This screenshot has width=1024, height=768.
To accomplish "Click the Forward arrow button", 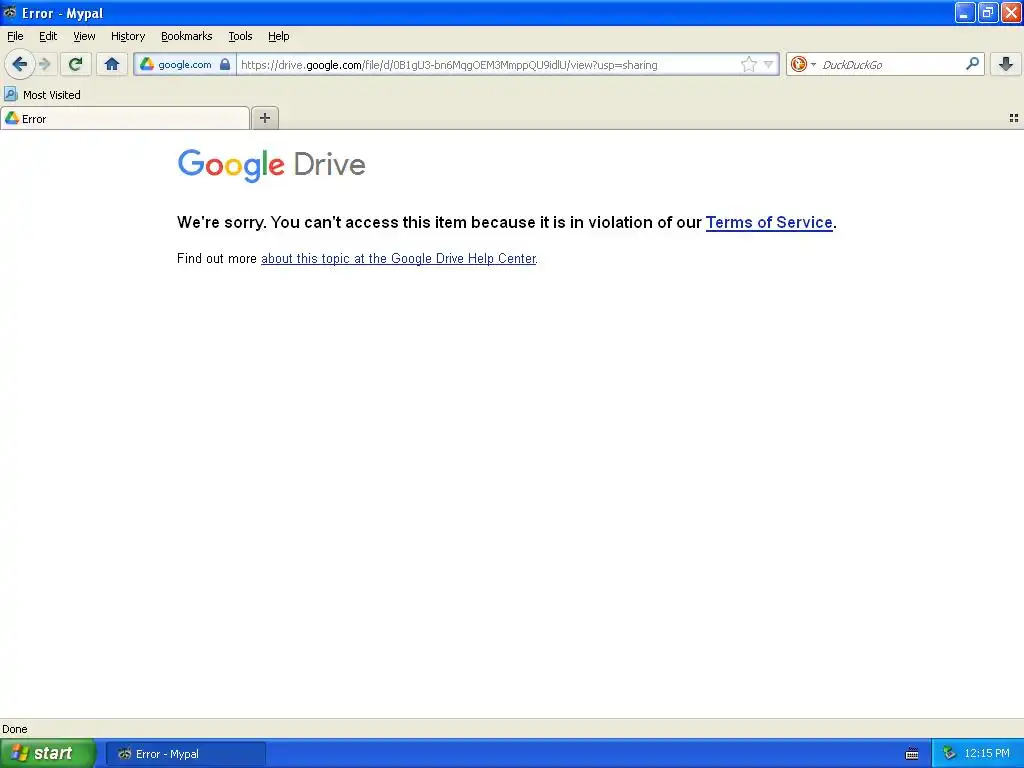I will (45, 64).
